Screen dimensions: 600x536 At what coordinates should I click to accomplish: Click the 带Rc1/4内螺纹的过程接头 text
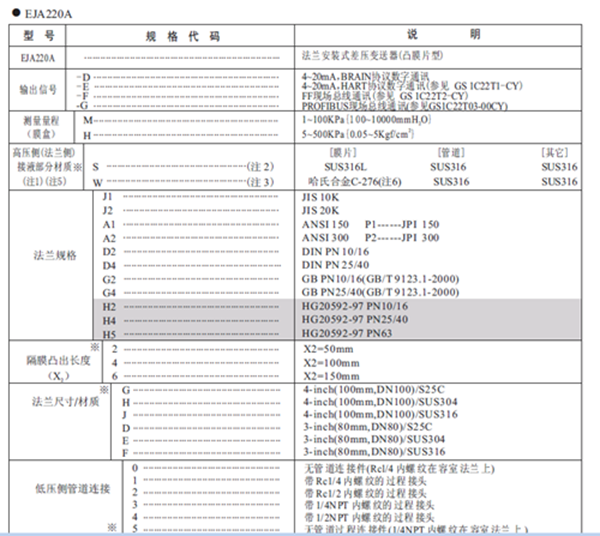point(365,481)
